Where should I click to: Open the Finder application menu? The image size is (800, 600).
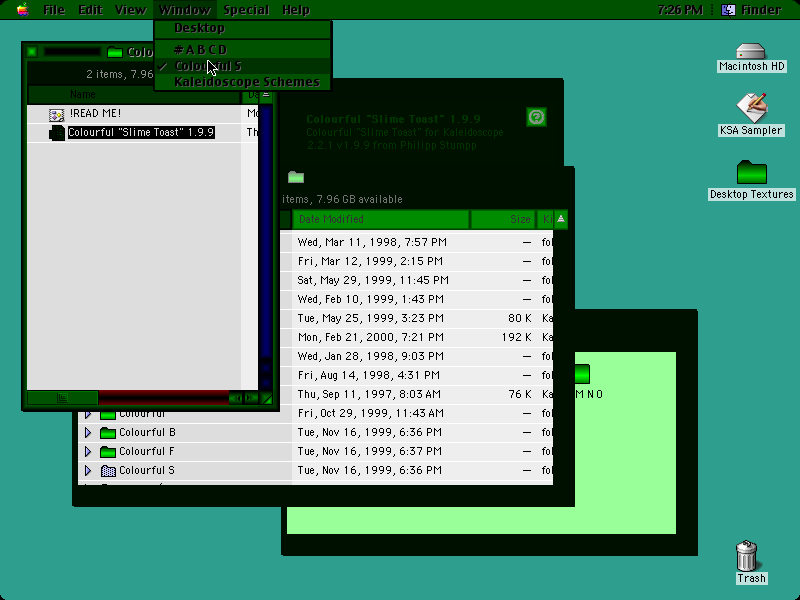751,10
